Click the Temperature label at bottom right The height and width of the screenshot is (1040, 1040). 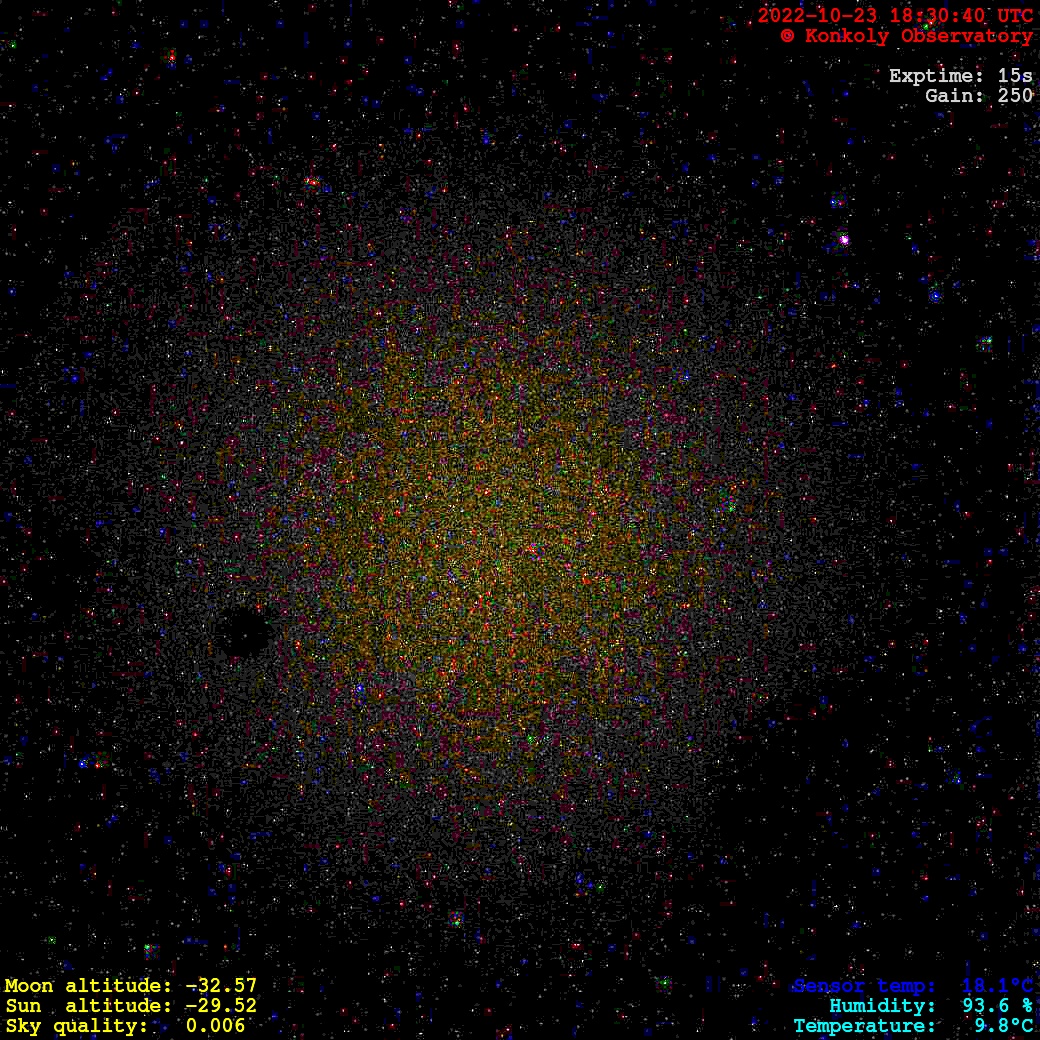coord(864,1026)
